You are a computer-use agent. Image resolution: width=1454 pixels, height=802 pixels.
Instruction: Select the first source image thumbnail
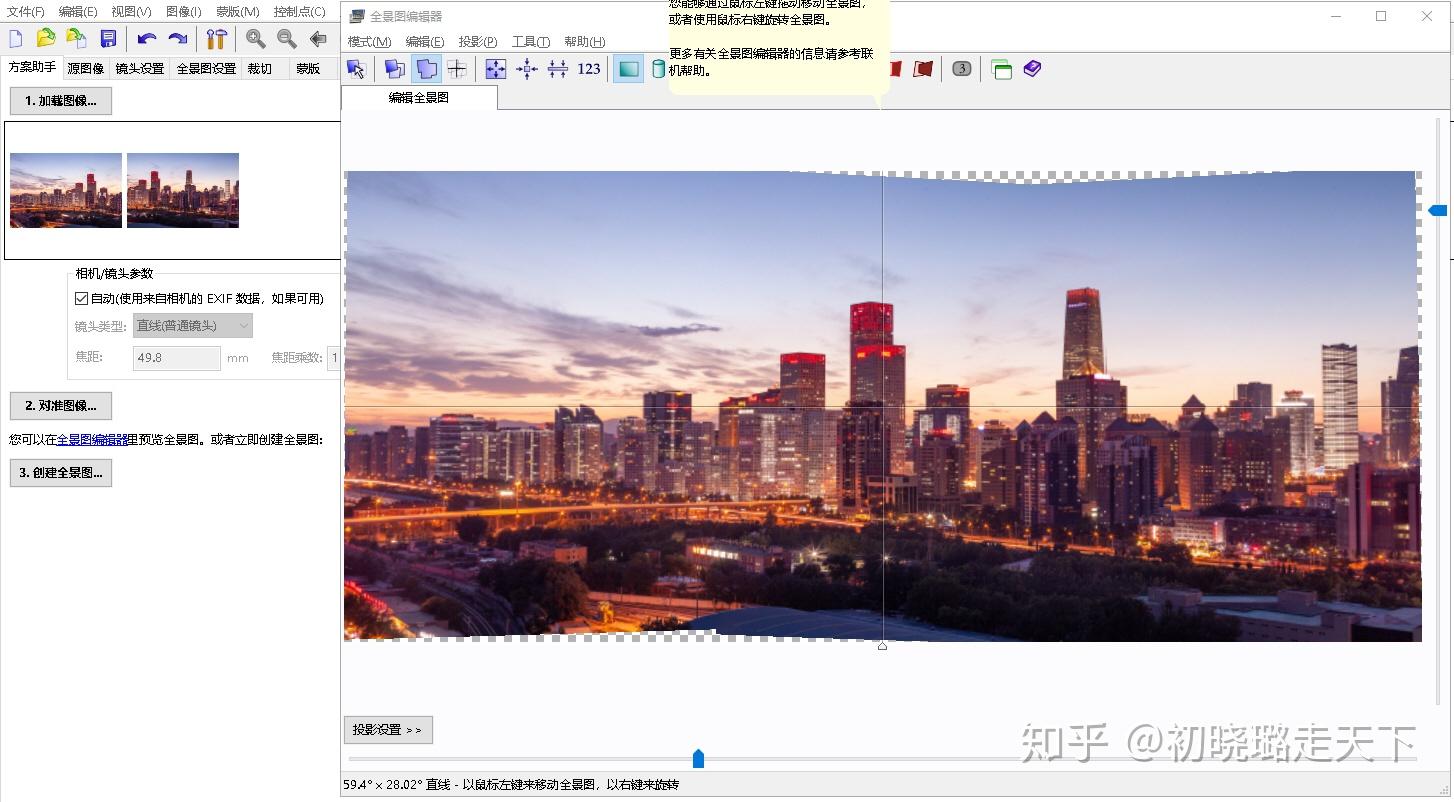pyautogui.click(x=66, y=190)
